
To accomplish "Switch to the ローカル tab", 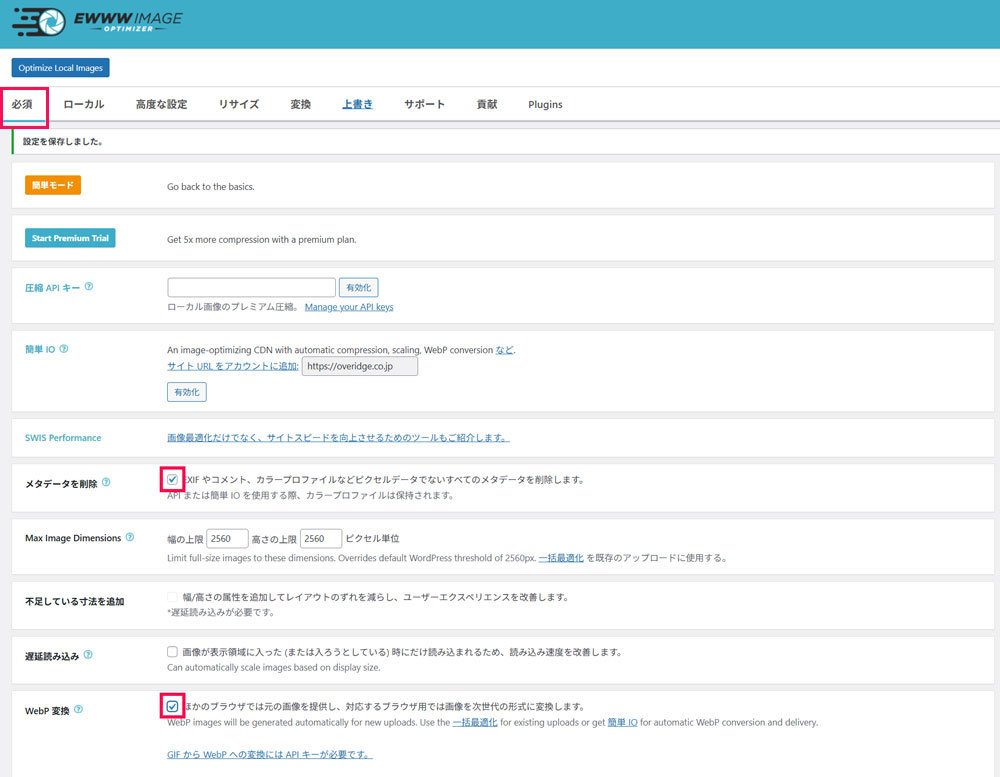I will pyautogui.click(x=84, y=104).
